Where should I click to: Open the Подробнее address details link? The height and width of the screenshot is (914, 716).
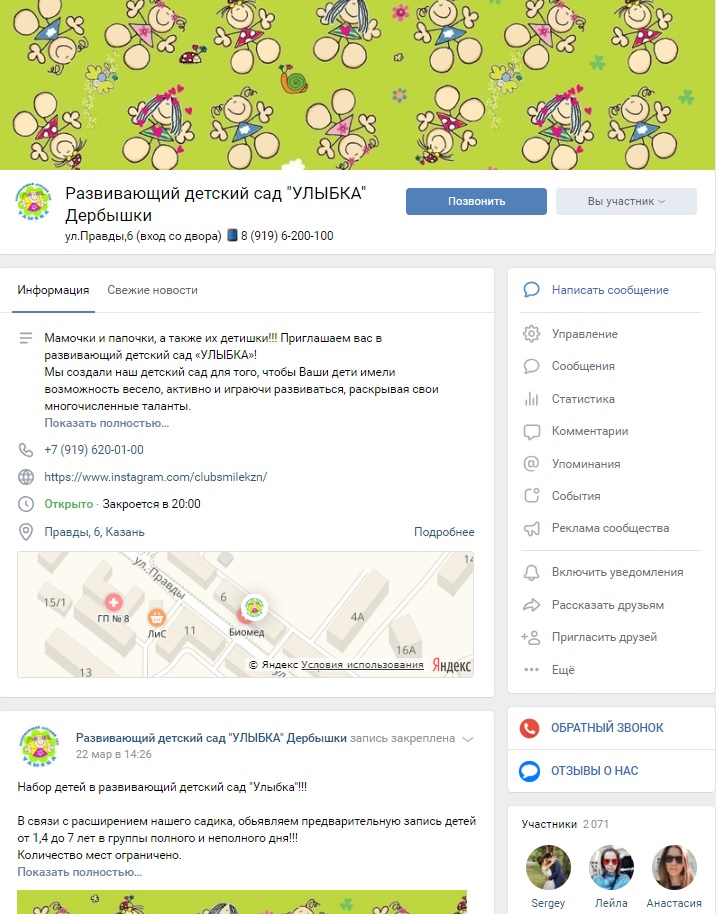tap(444, 532)
